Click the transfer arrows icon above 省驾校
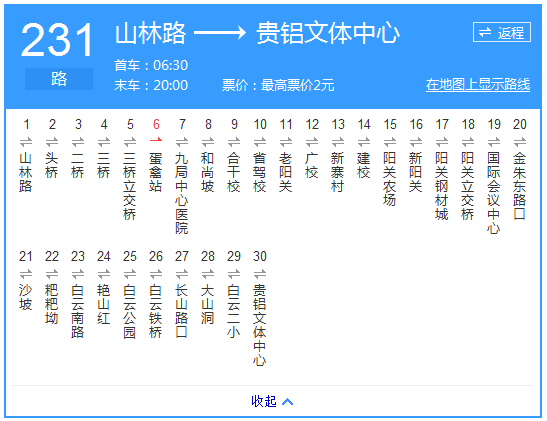This screenshot has width=547, height=421. pyautogui.click(x=260, y=142)
